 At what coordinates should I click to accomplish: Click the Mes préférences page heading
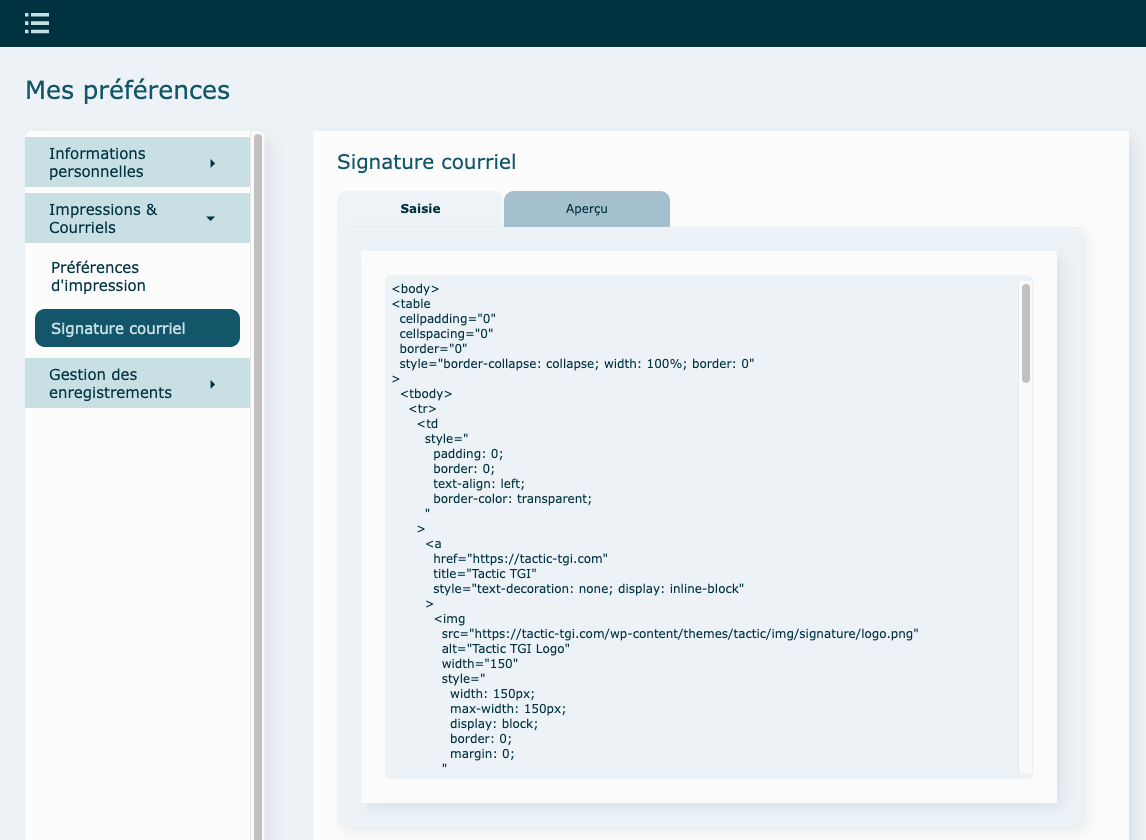point(127,90)
